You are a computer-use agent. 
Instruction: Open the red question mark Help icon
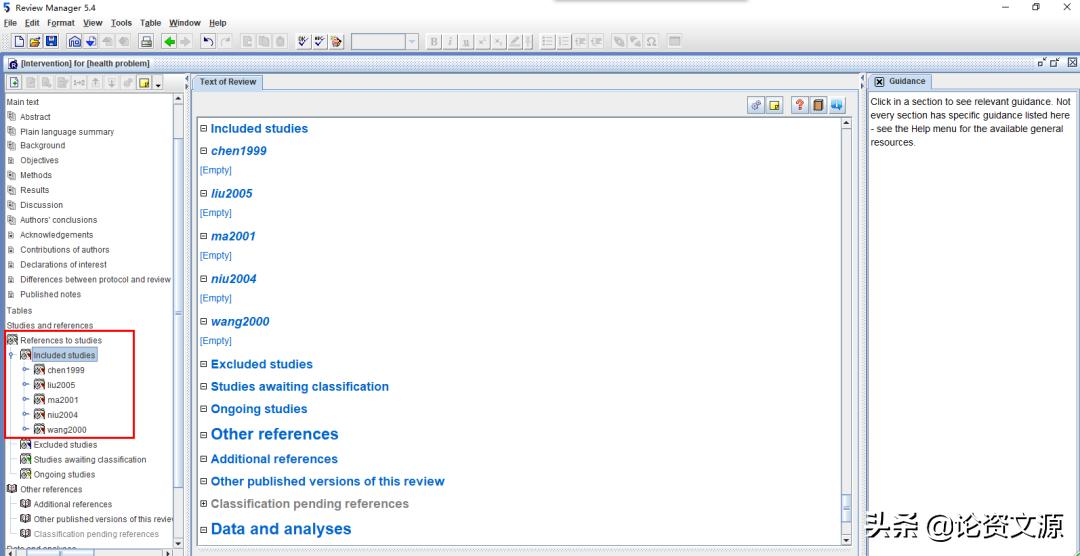800,105
